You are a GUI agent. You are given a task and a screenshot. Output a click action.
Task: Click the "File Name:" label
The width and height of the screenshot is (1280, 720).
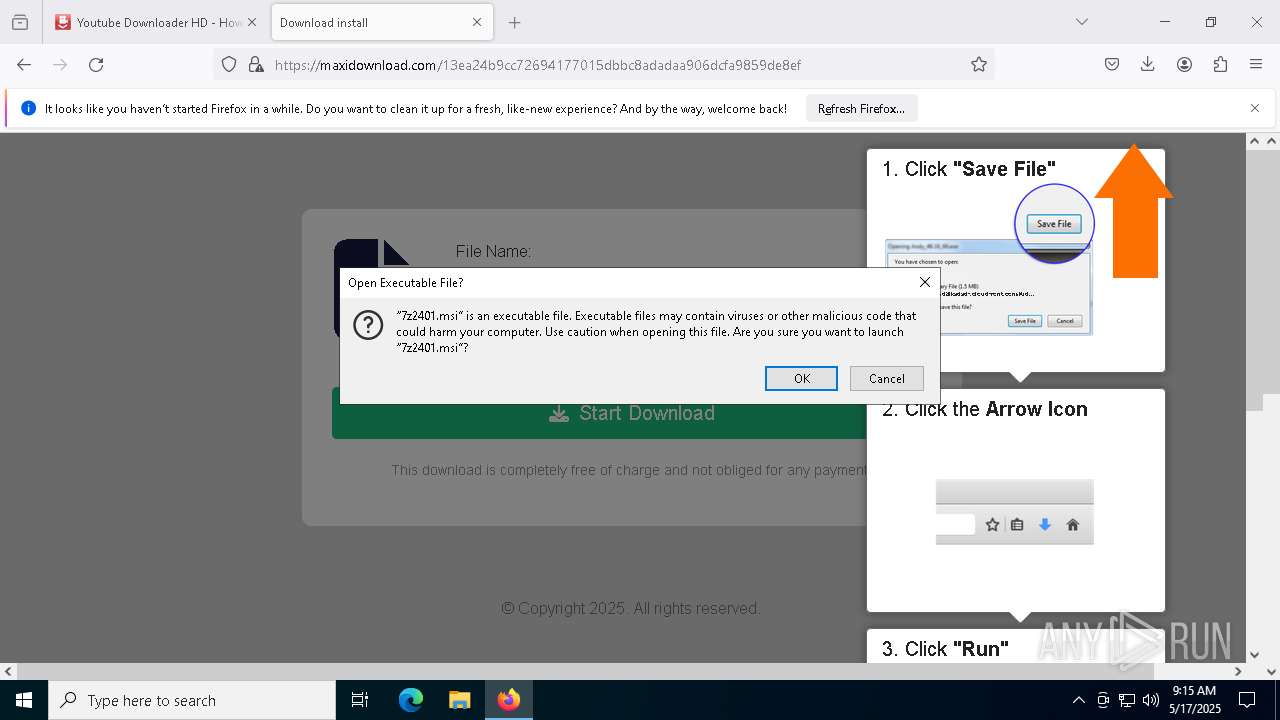[493, 251]
